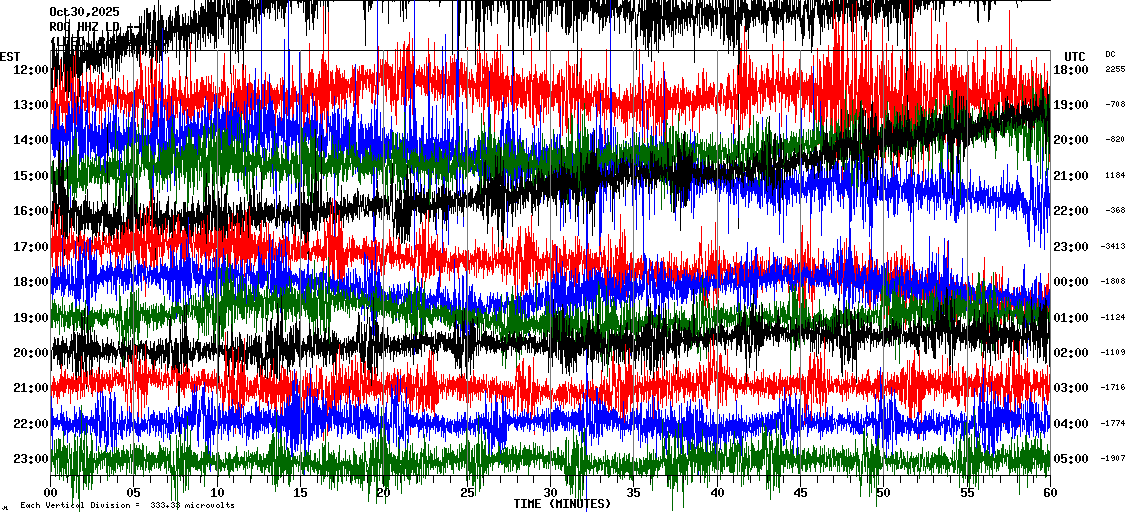
Task: Click the date text "Oct30,2025"
Action: (84, 12)
